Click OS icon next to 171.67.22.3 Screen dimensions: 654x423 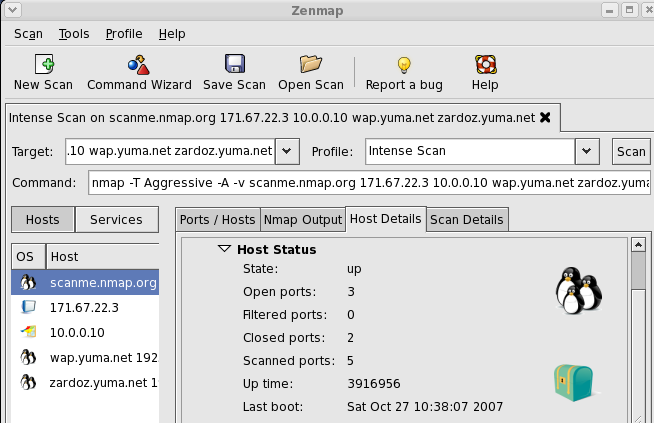click(x=28, y=307)
